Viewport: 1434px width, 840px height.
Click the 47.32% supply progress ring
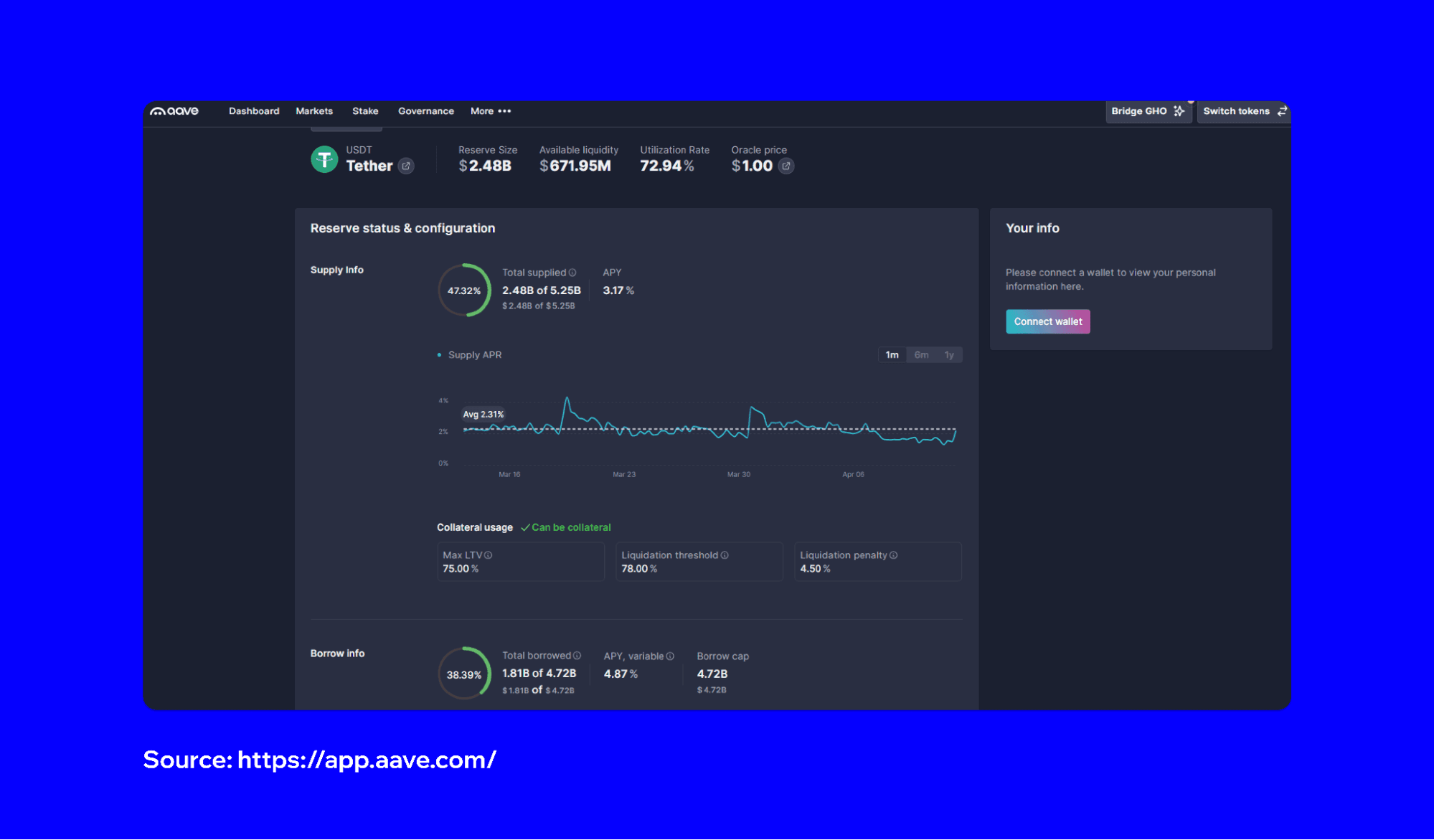pyautogui.click(x=463, y=291)
